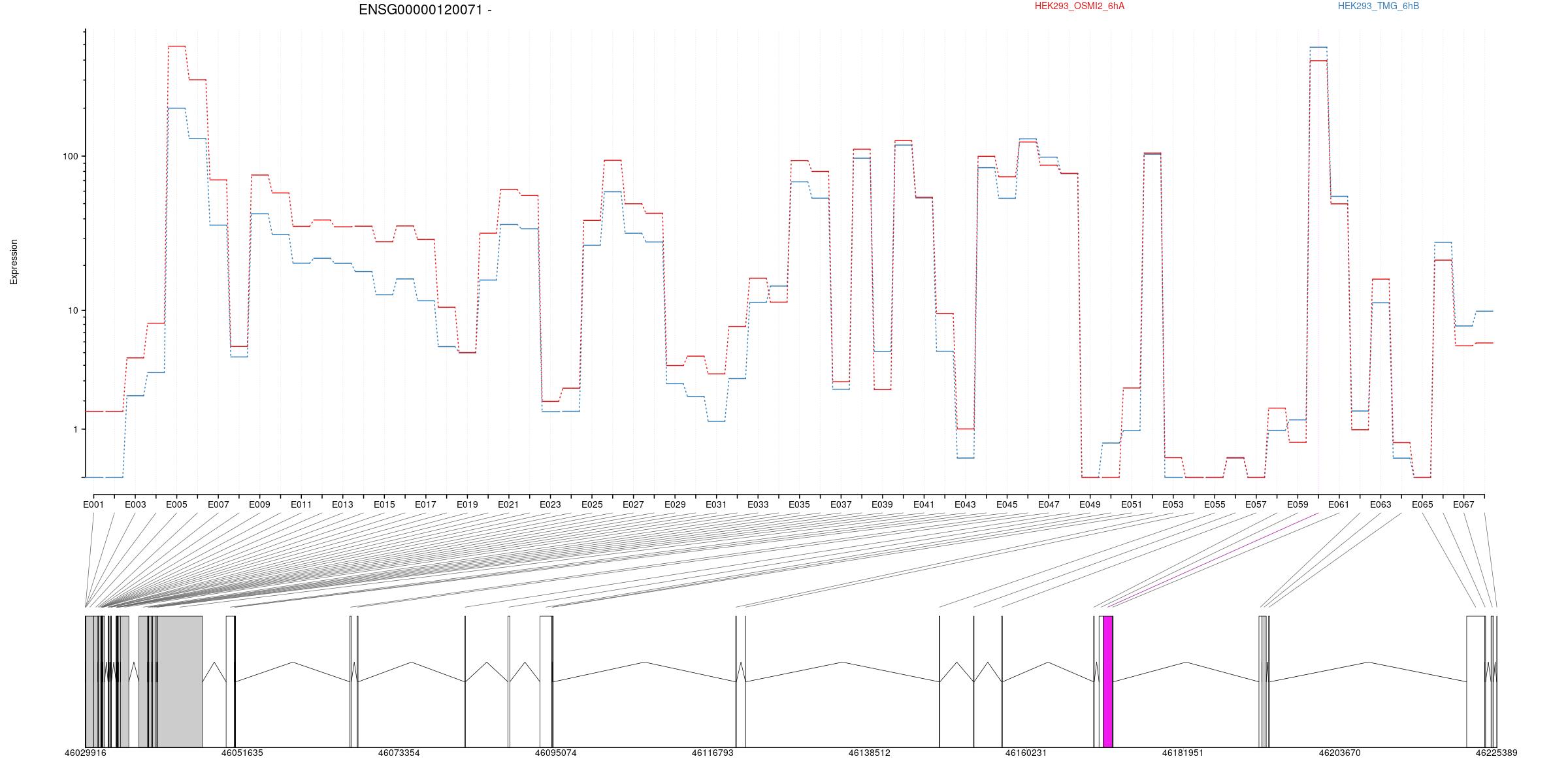Select exon bin label E017
Image resolution: width=1568 pixels, height=784 pixels.
[x=425, y=504]
